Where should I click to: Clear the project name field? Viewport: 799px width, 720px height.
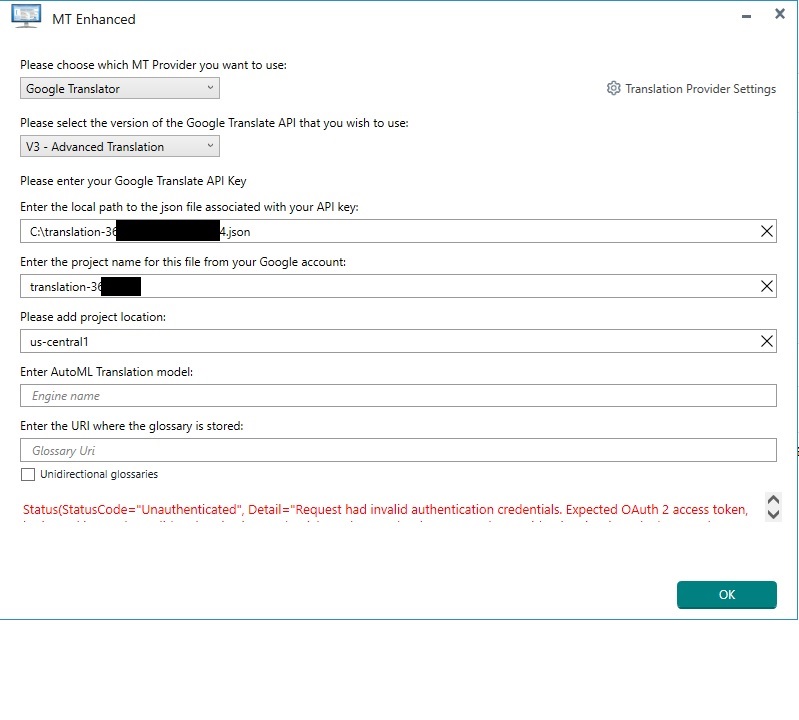point(766,286)
